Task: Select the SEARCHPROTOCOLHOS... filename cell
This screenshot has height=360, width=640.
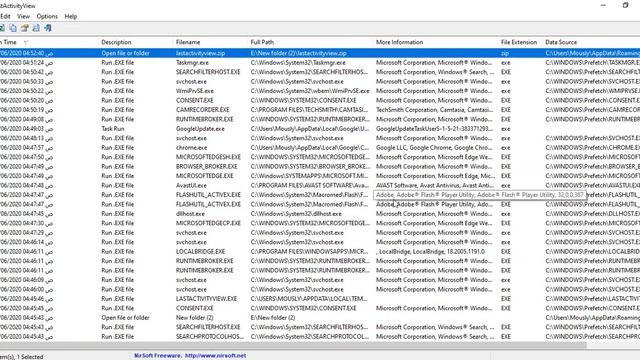Action: pyautogui.click(x=210, y=336)
